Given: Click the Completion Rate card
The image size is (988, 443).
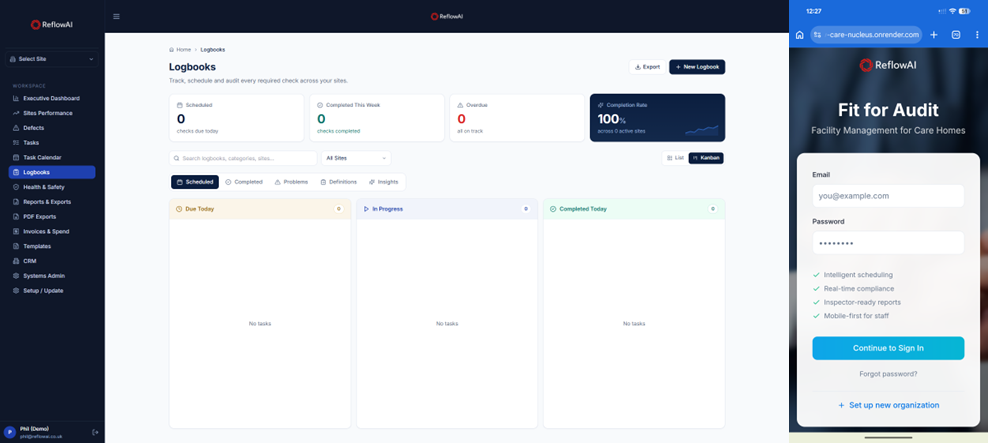Looking at the screenshot, I should click(x=657, y=118).
